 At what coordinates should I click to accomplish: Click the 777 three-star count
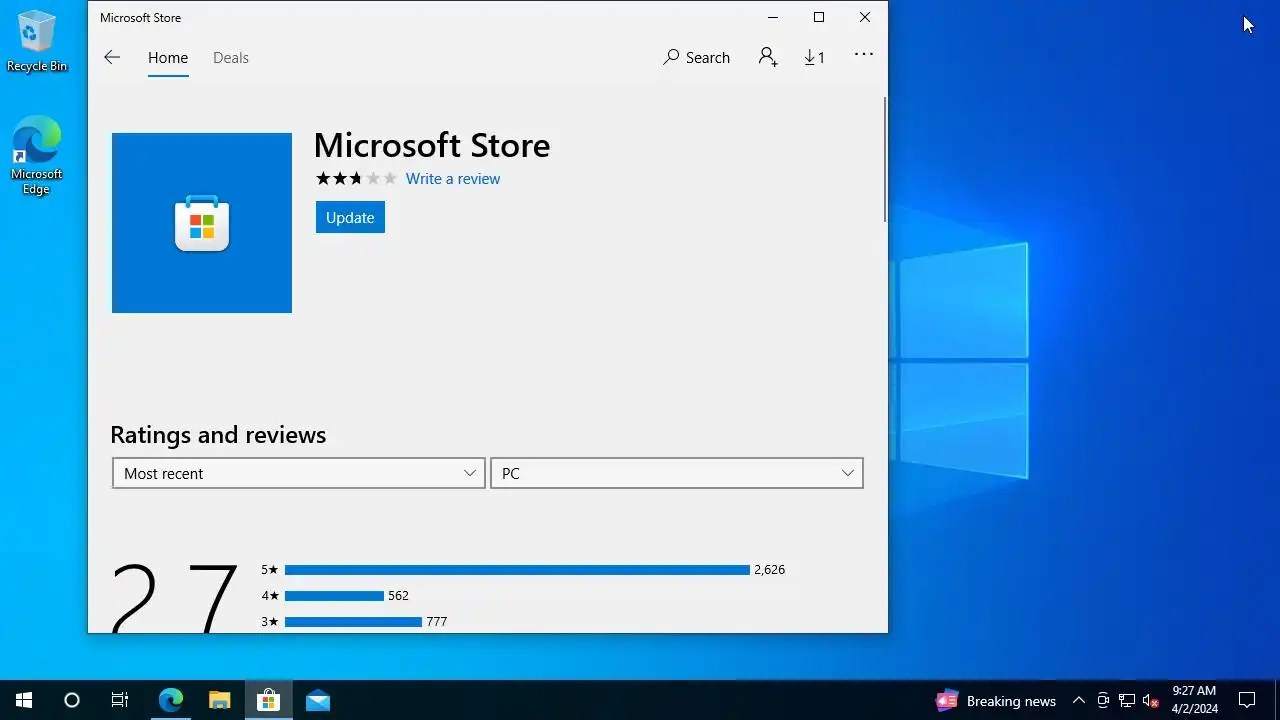click(x=437, y=622)
